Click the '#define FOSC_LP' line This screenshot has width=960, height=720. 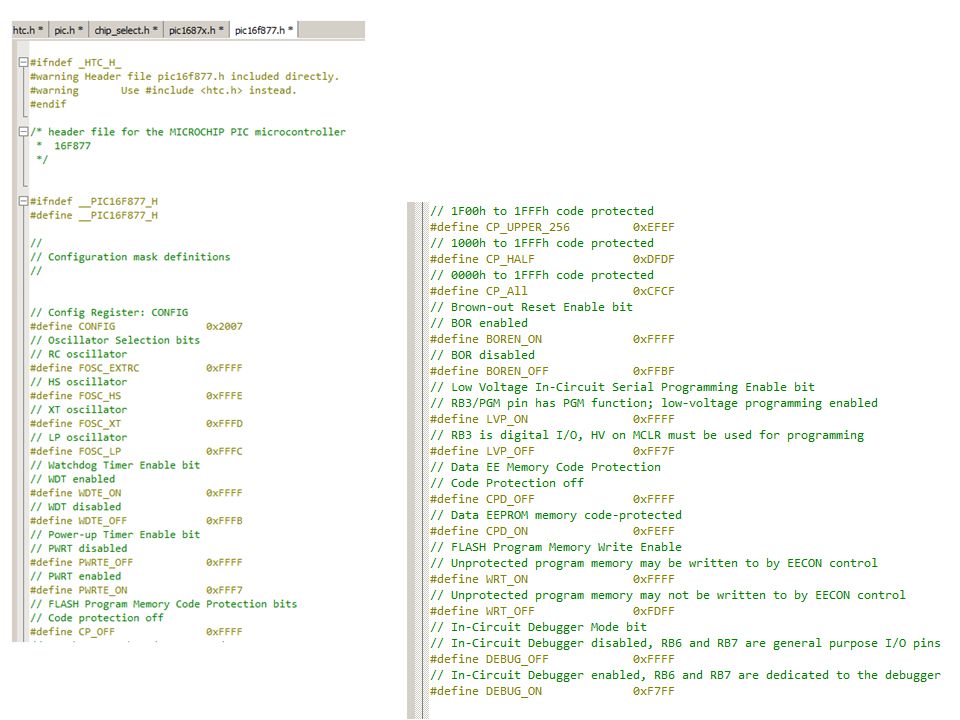pos(136,451)
